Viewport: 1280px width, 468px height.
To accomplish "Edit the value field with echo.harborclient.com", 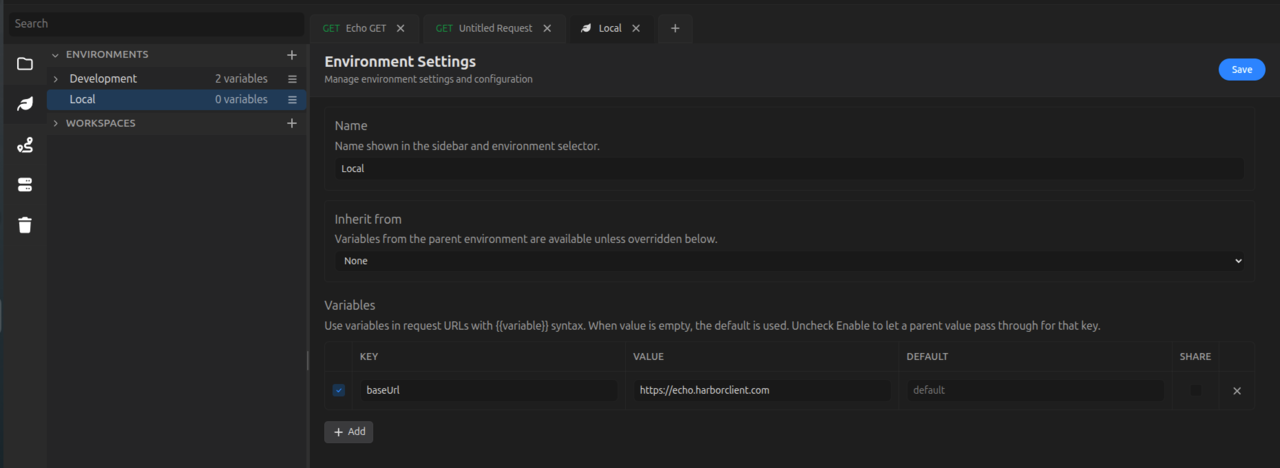I will pos(761,390).
